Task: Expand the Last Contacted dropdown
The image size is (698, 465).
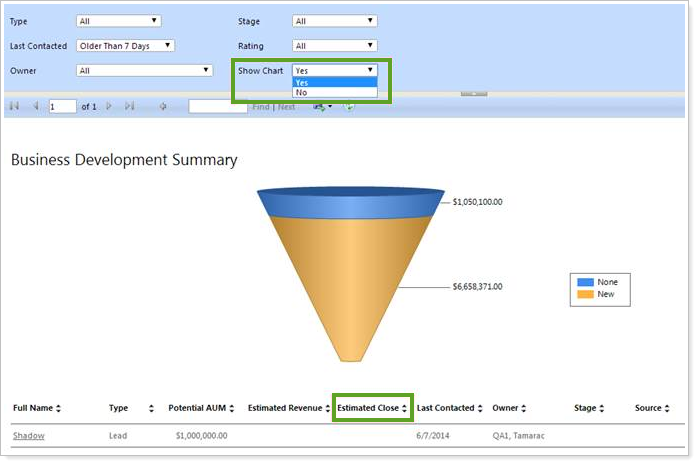Action: tap(125, 45)
